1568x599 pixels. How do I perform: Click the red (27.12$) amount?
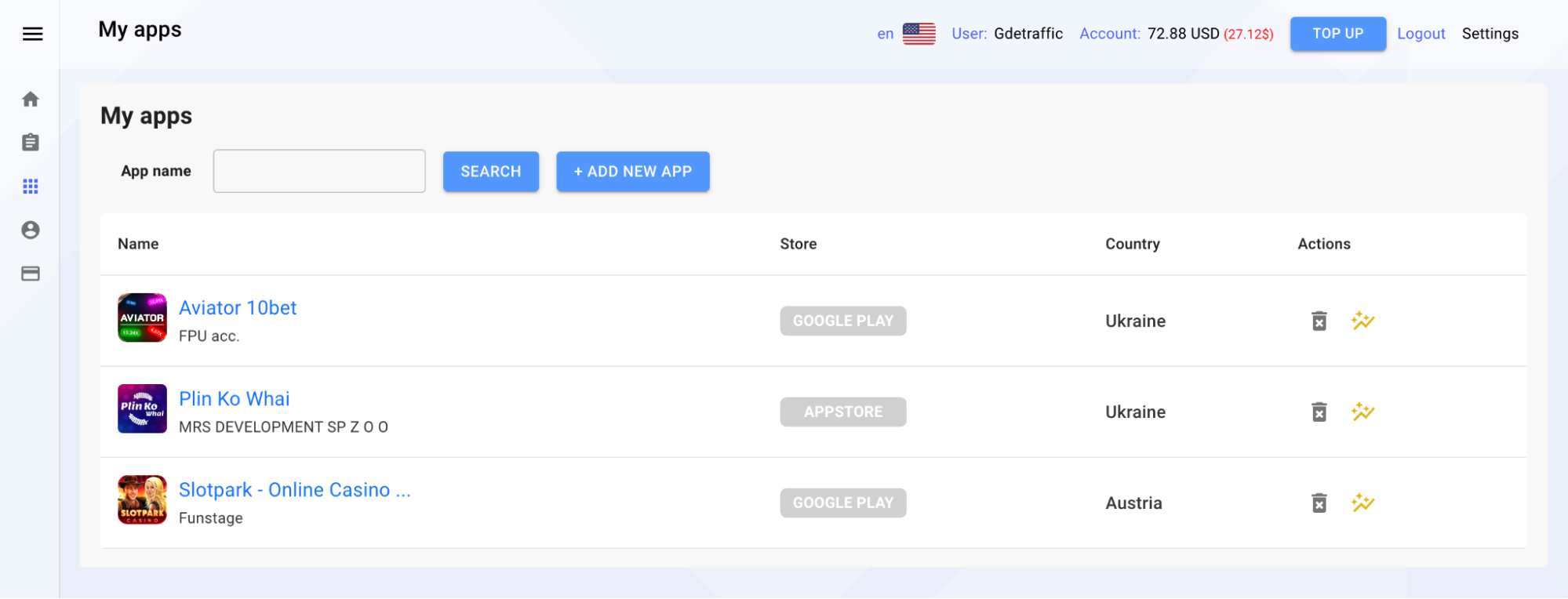[x=1249, y=34]
